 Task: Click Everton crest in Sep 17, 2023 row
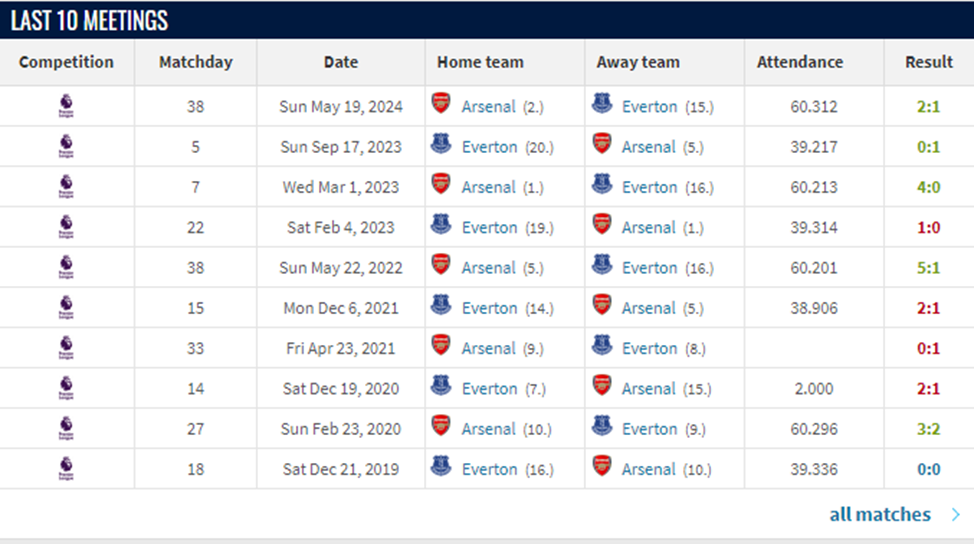click(441, 144)
